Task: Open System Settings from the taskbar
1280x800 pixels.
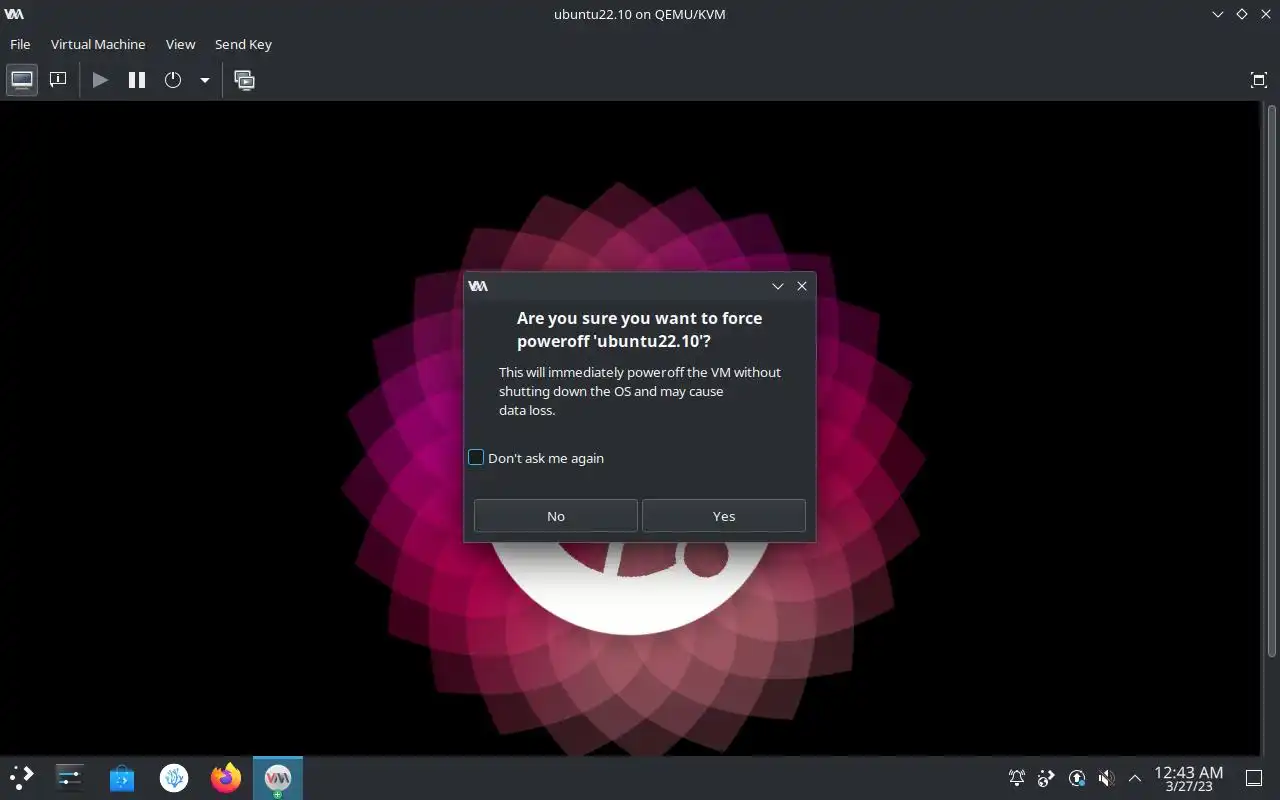Action: [x=70, y=777]
